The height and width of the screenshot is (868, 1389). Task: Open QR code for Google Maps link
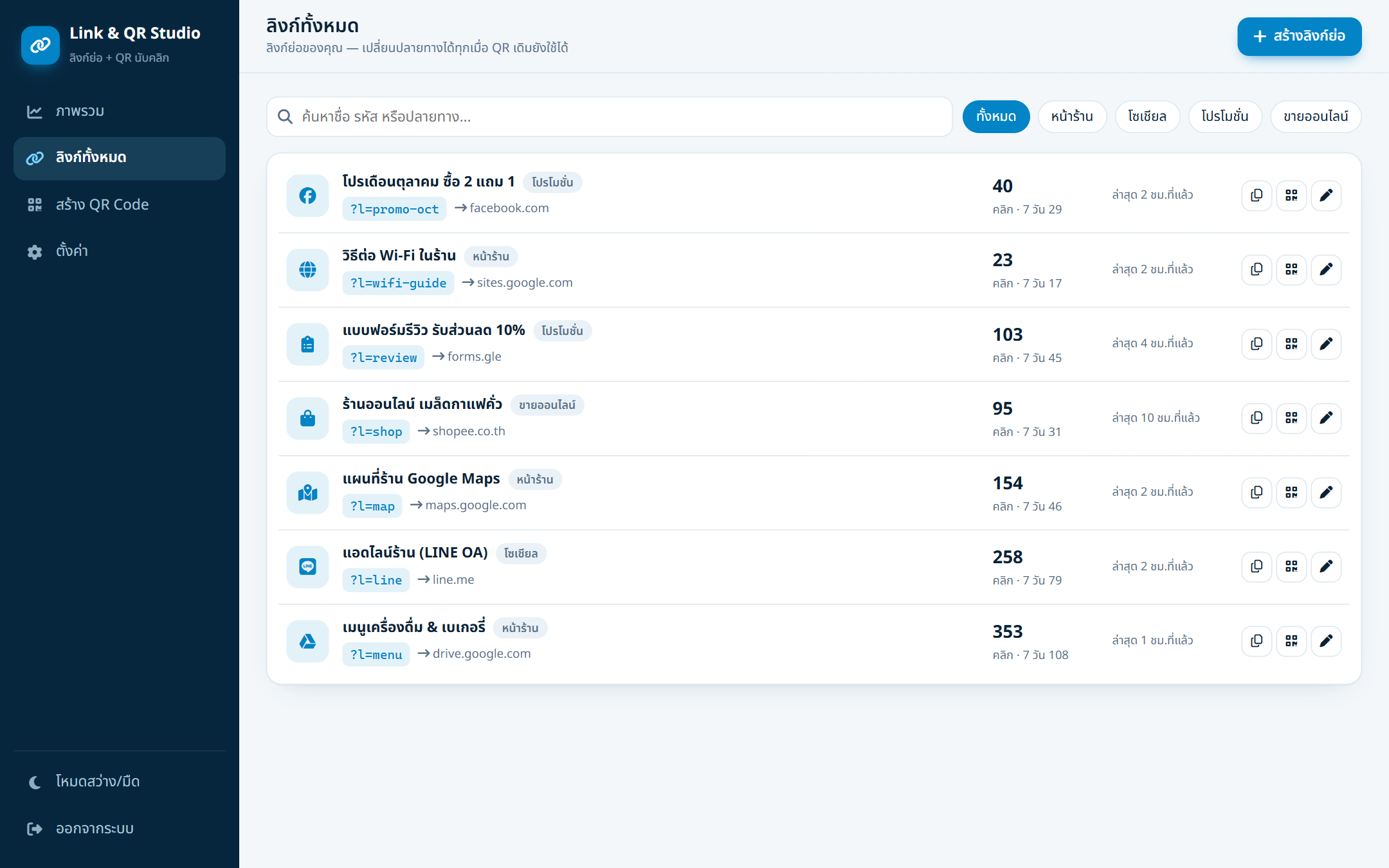(1291, 493)
